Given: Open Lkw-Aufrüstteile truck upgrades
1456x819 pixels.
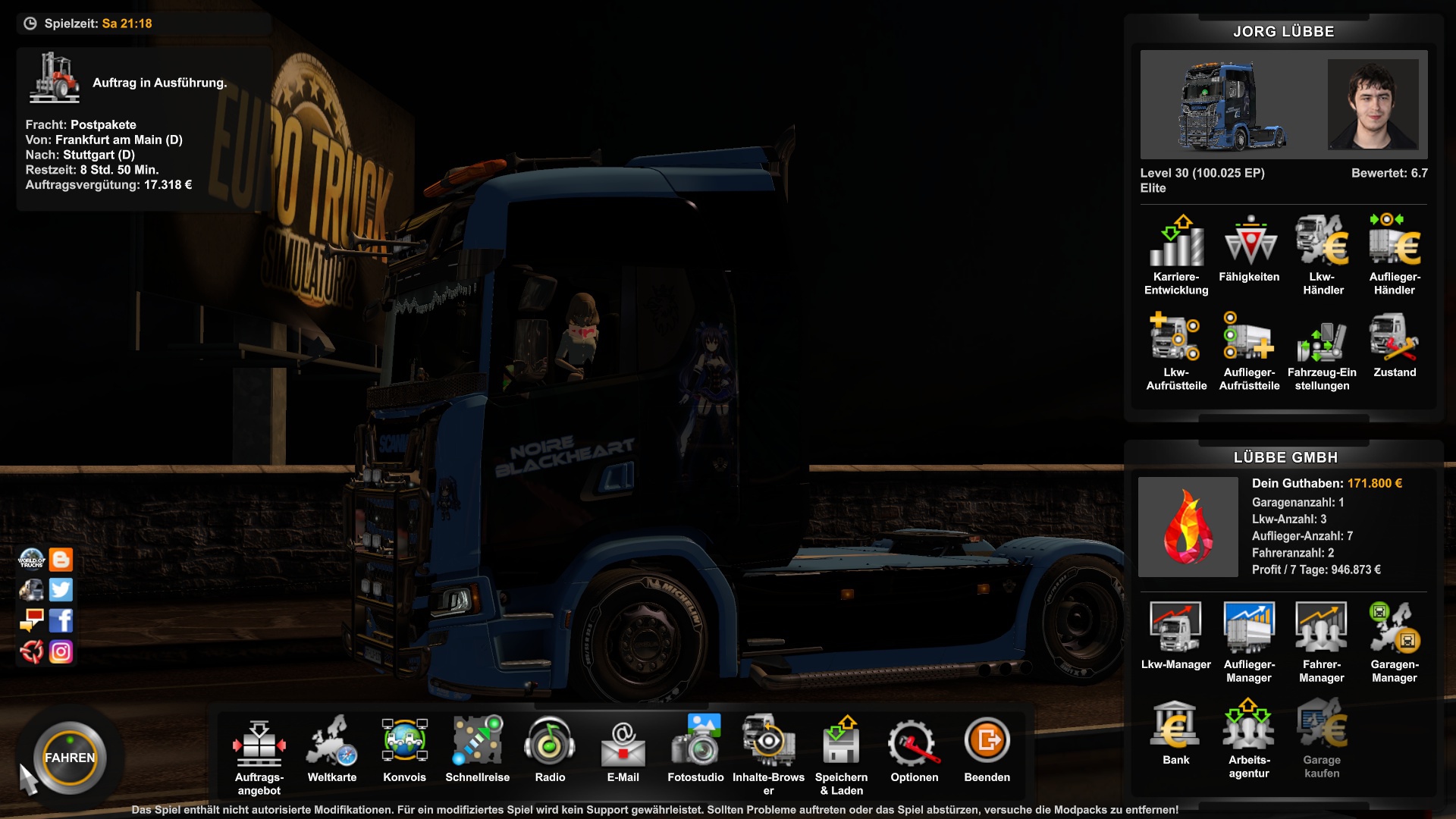Looking at the screenshot, I should click(1177, 351).
